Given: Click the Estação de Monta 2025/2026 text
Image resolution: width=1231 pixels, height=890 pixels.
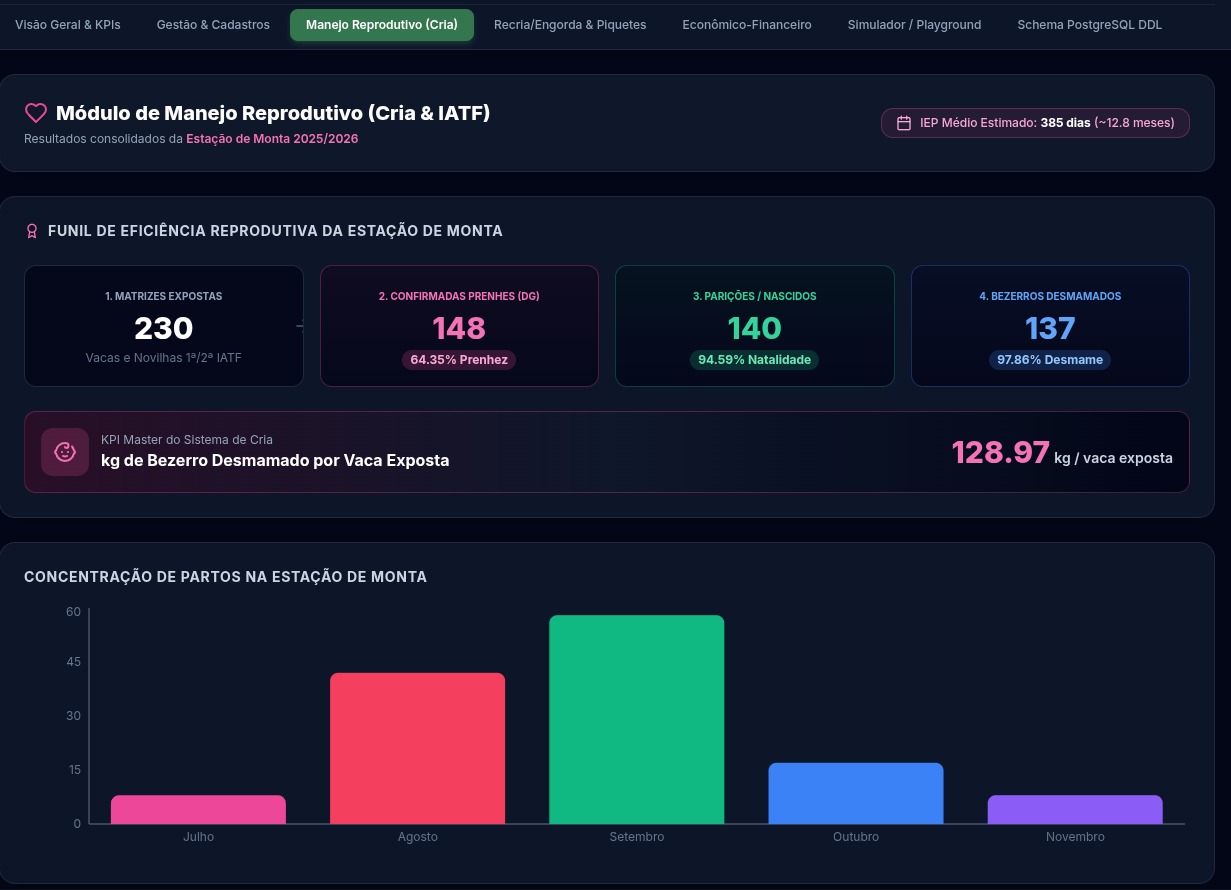Looking at the screenshot, I should coord(272,139).
